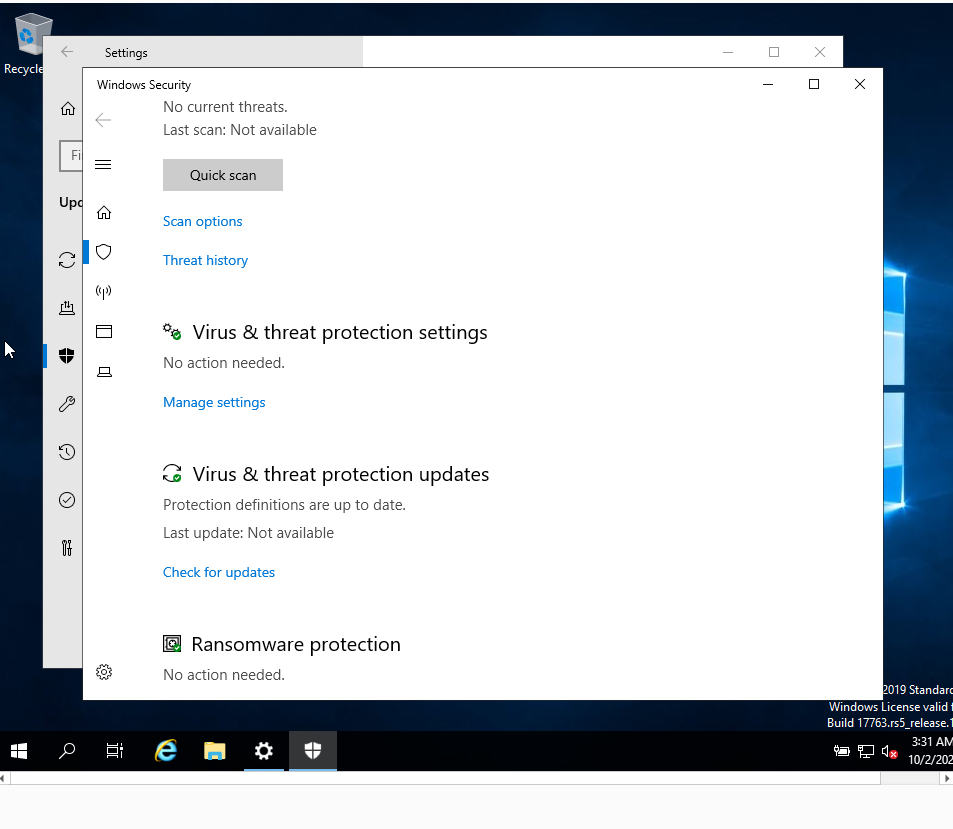This screenshot has width=953, height=829.
Task: Open Device security laptop icon in sidebar
Action: [x=104, y=372]
